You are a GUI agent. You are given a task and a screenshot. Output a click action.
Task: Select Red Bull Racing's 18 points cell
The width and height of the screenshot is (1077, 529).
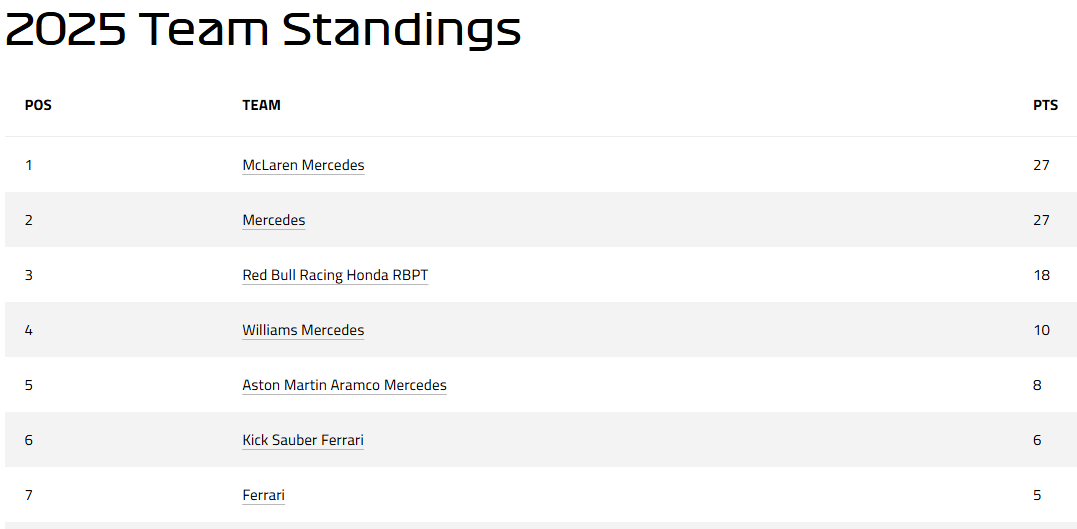1041,275
